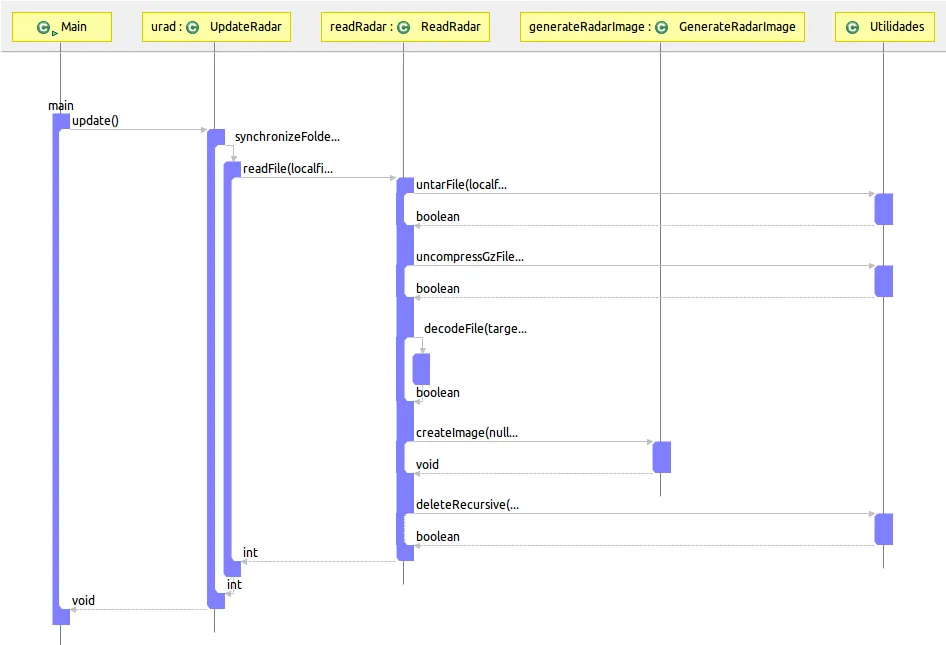Select the Main lifeline name
This screenshot has width=946, height=645.
74,27
